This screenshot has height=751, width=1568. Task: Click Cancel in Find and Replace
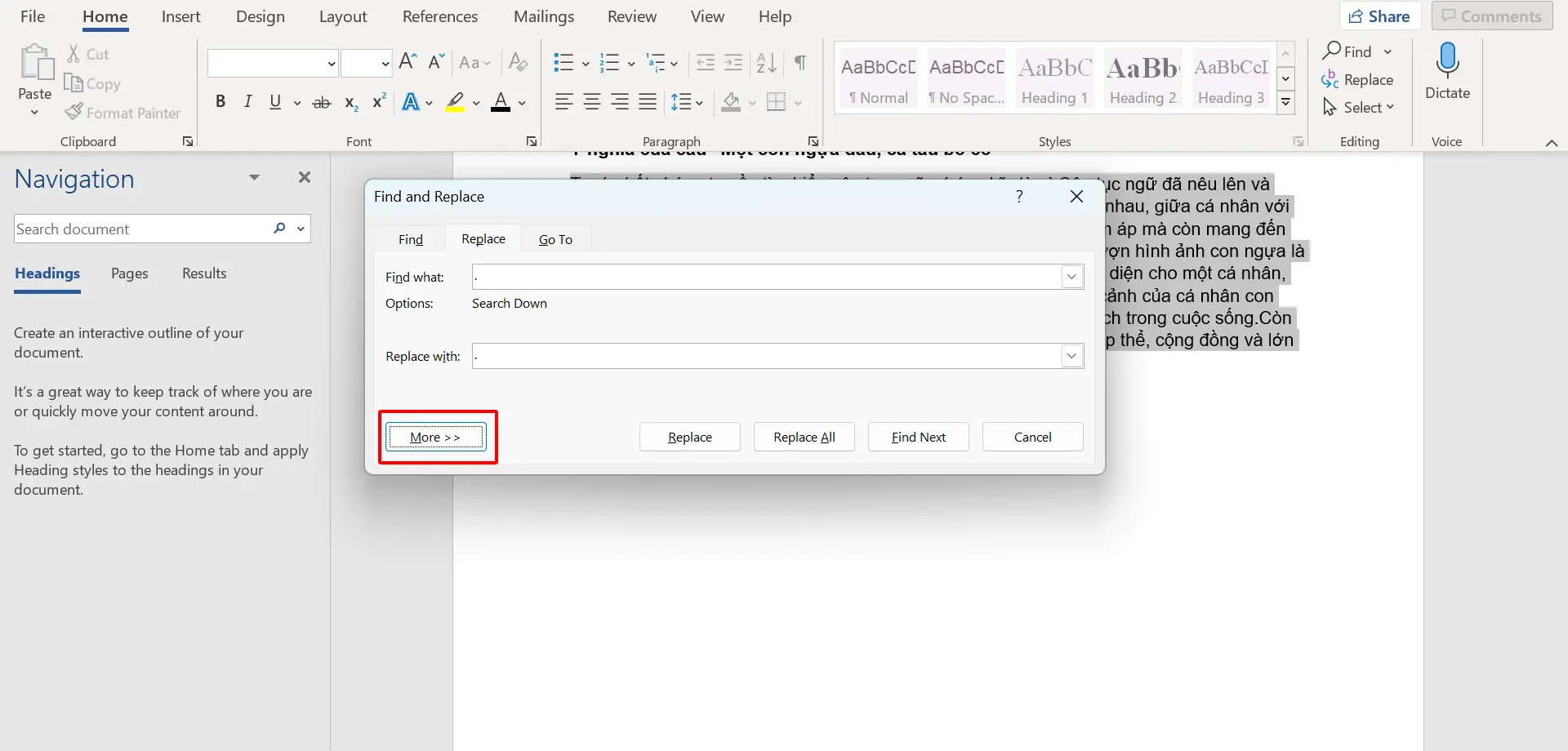click(x=1033, y=437)
